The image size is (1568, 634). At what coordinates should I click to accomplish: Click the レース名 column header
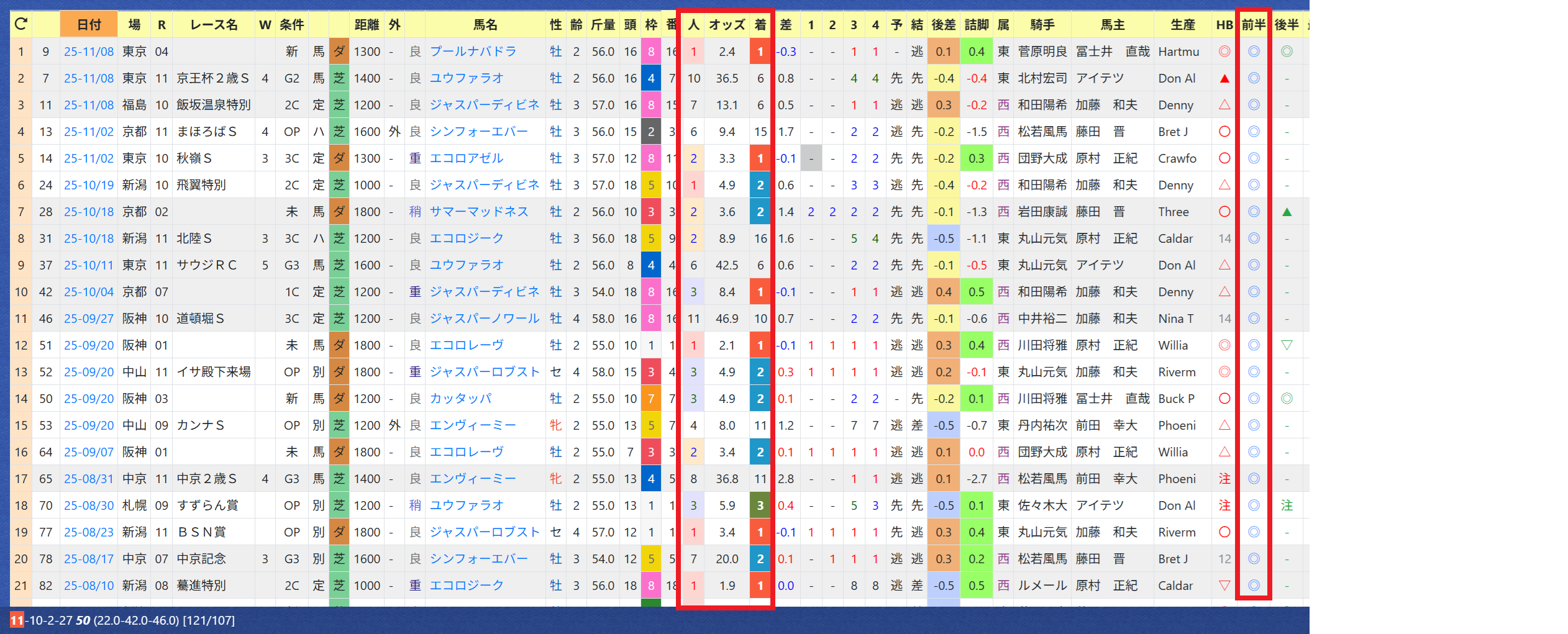(x=214, y=25)
